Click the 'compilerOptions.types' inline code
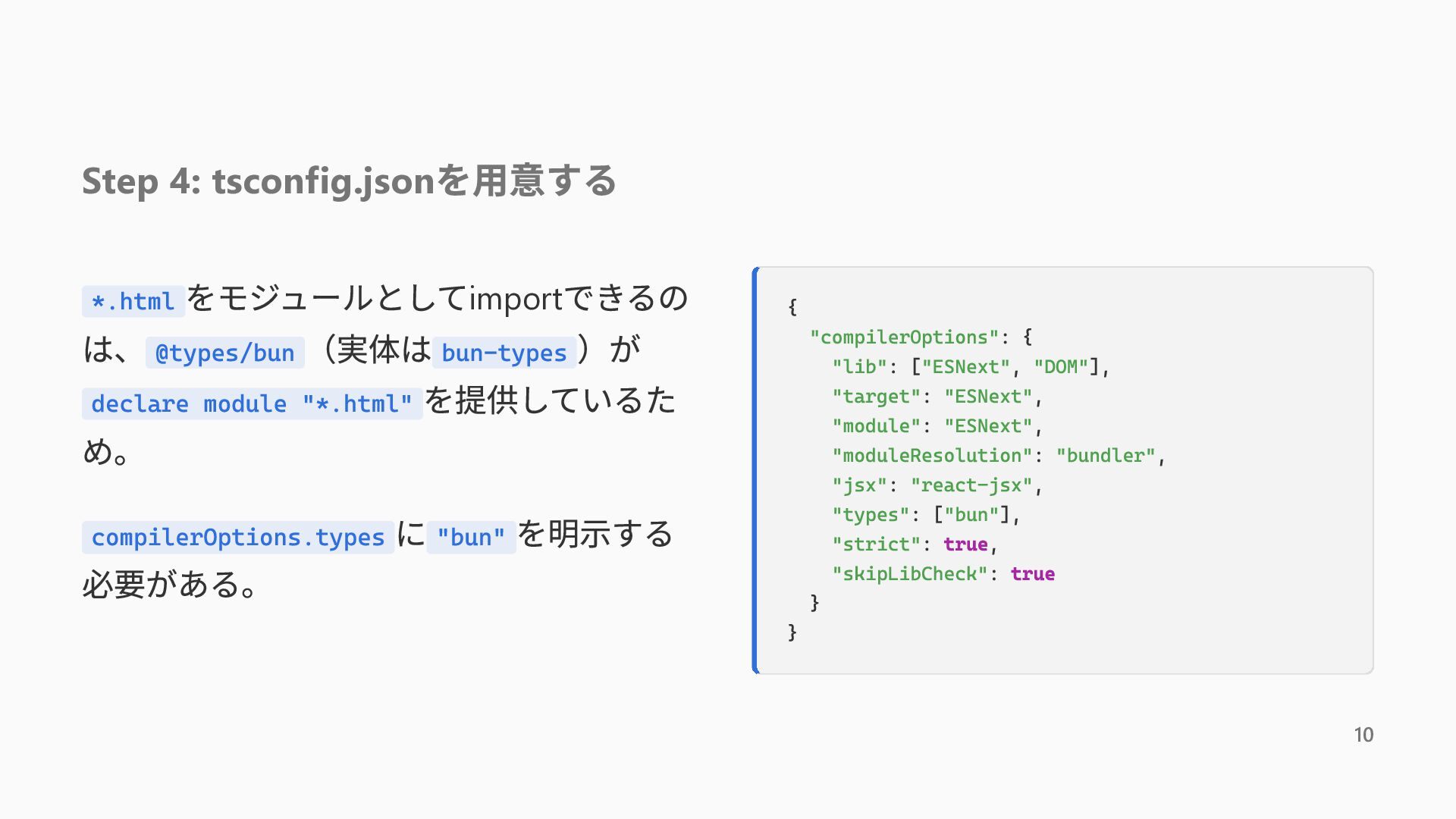This screenshot has height=819, width=1456. 238,537
